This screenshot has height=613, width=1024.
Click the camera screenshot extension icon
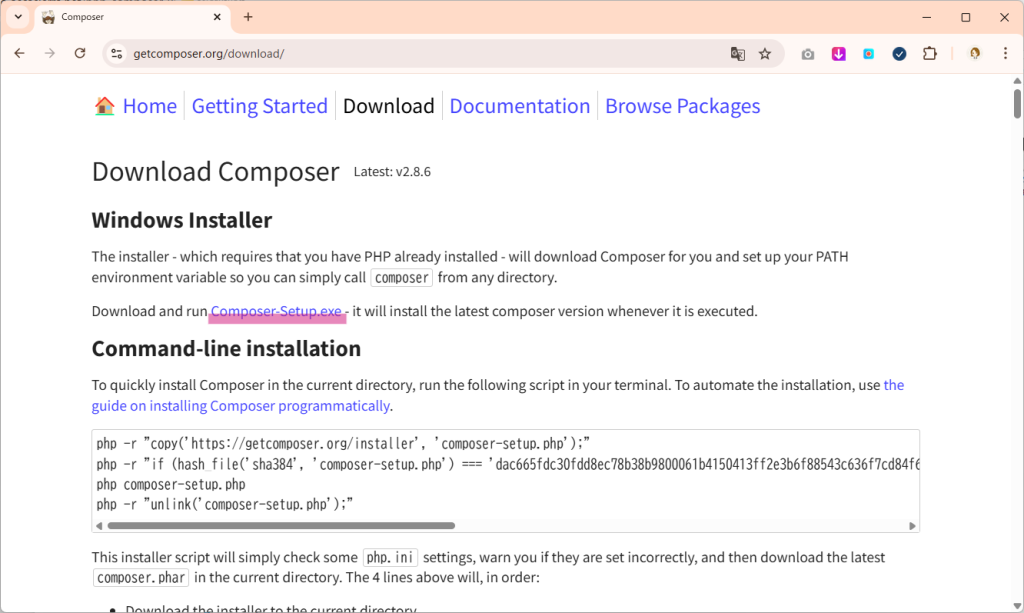click(x=808, y=54)
